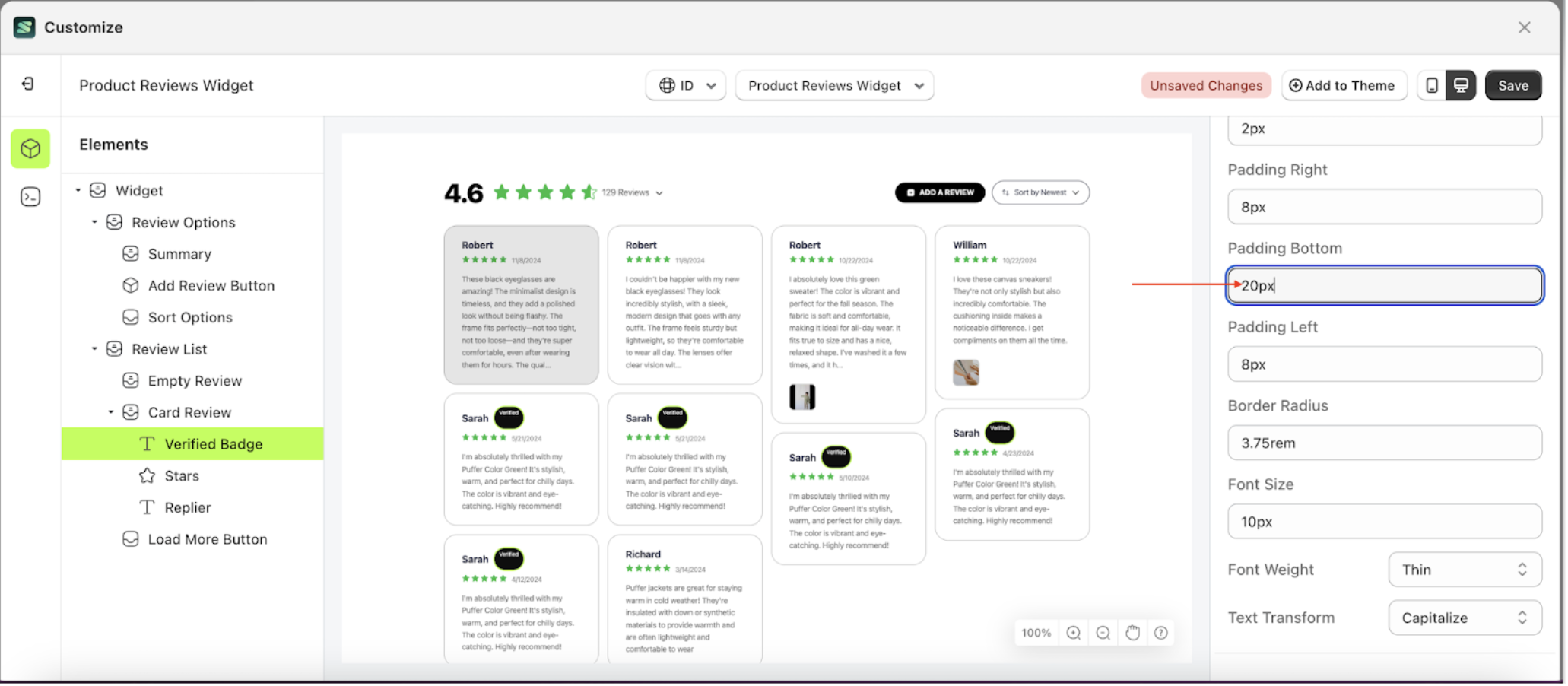This screenshot has width=1568, height=686.
Task: Click the exit/logout icon top left
Action: [x=29, y=84]
